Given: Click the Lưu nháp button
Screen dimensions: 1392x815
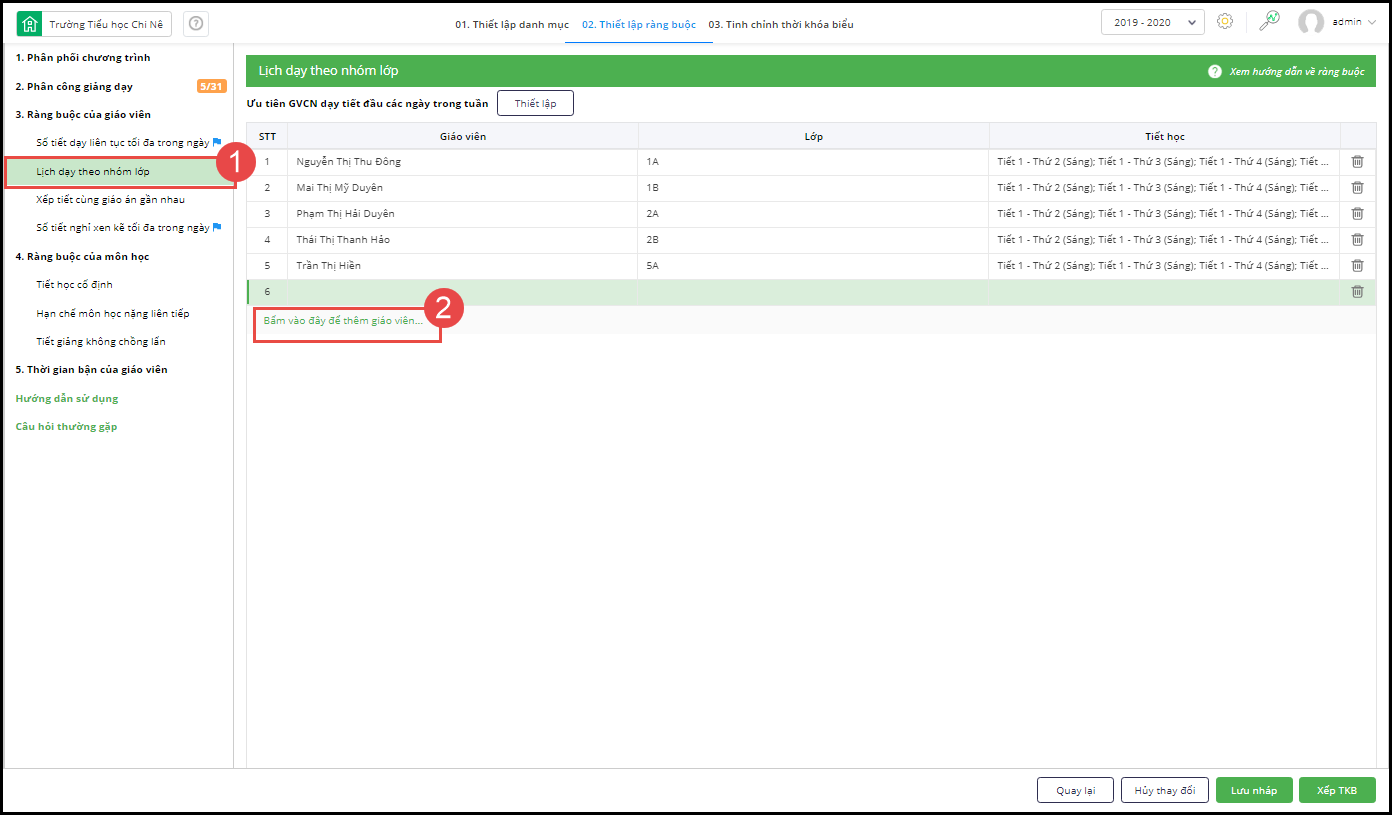Looking at the screenshot, I should (1254, 790).
